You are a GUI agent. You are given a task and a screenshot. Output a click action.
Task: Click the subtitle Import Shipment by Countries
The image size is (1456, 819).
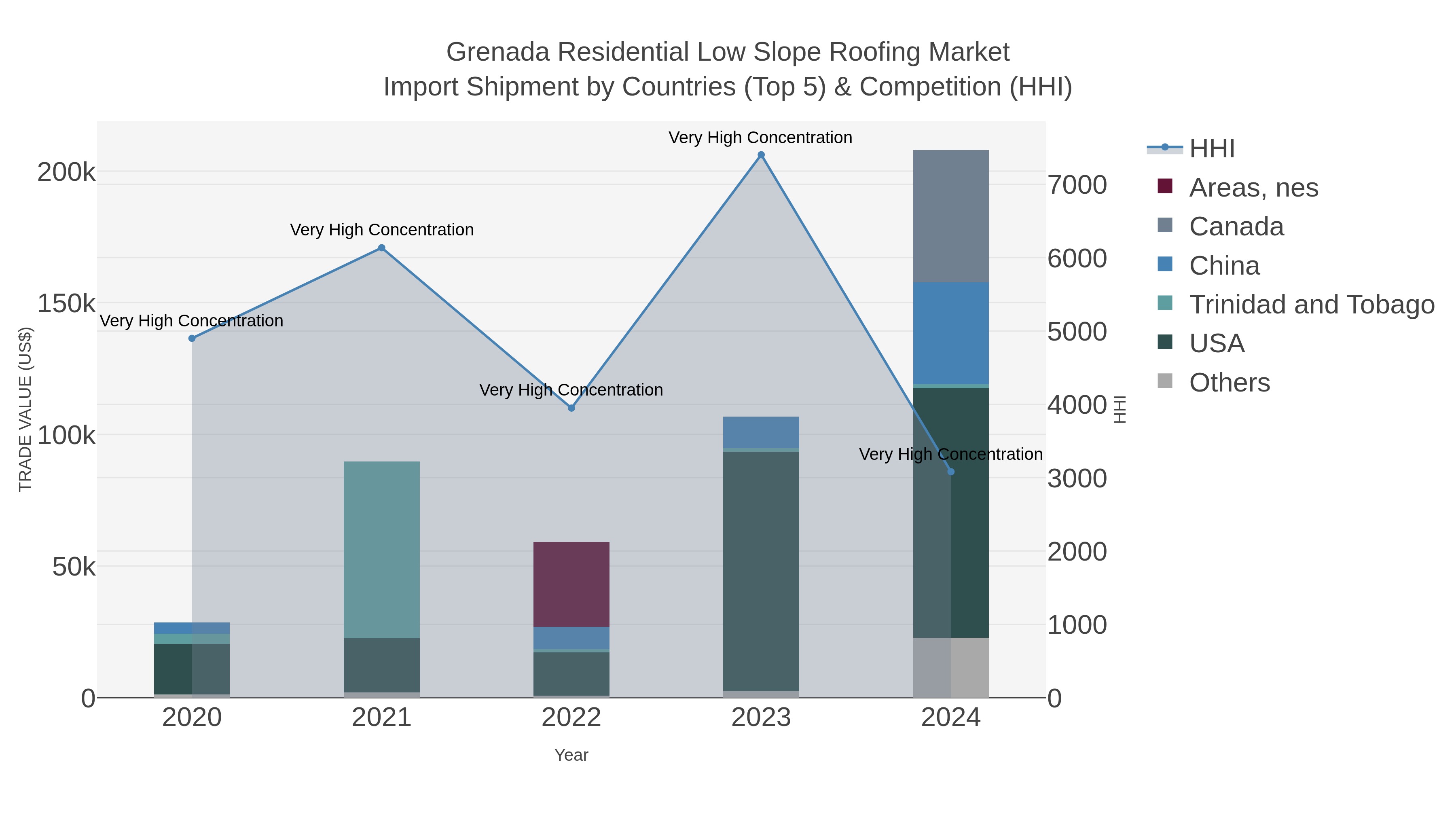coord(728,87)
